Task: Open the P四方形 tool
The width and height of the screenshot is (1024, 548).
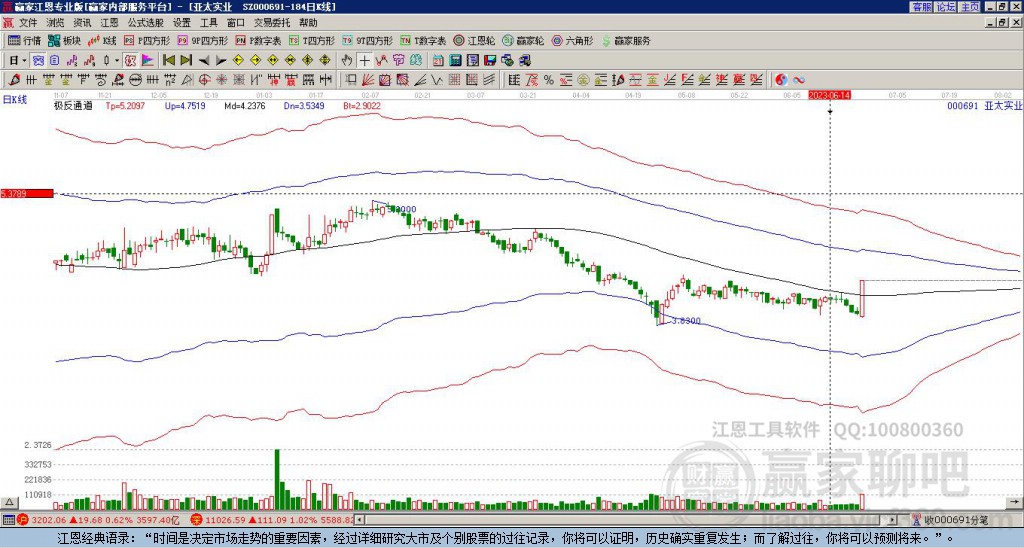Action: coord(147,40)
